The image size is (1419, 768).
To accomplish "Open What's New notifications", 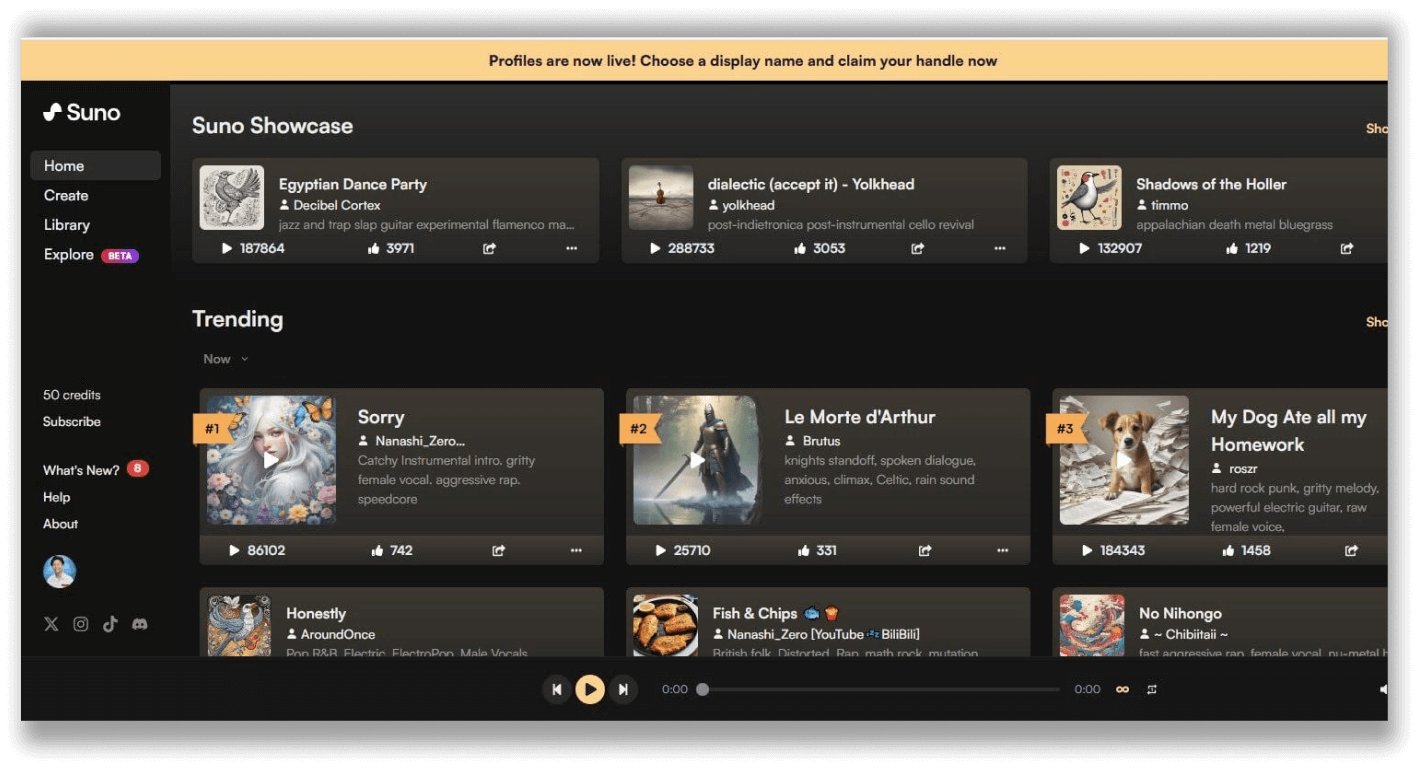I will pos(96,469).
